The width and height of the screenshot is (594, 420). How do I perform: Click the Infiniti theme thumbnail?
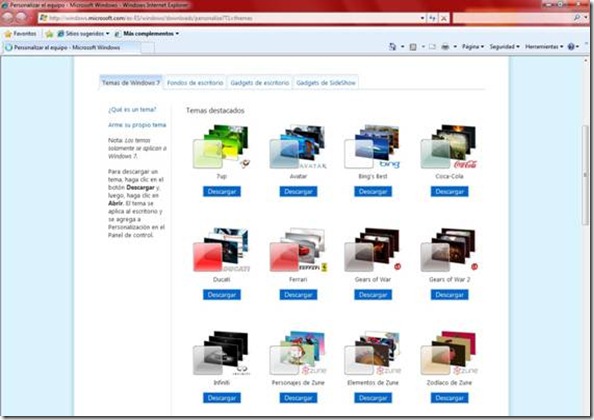tap(221, 353)
